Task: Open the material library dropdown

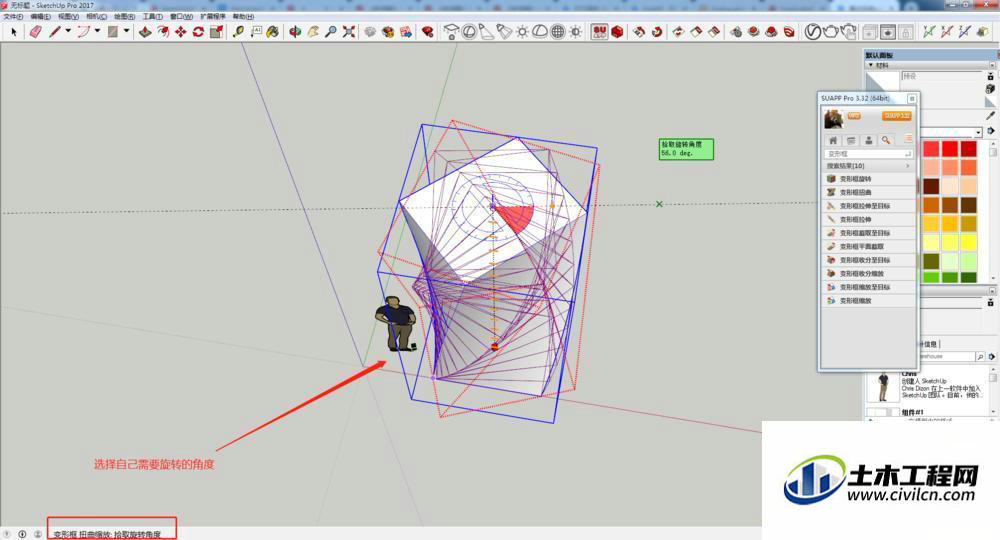Action: click(978, 132)
